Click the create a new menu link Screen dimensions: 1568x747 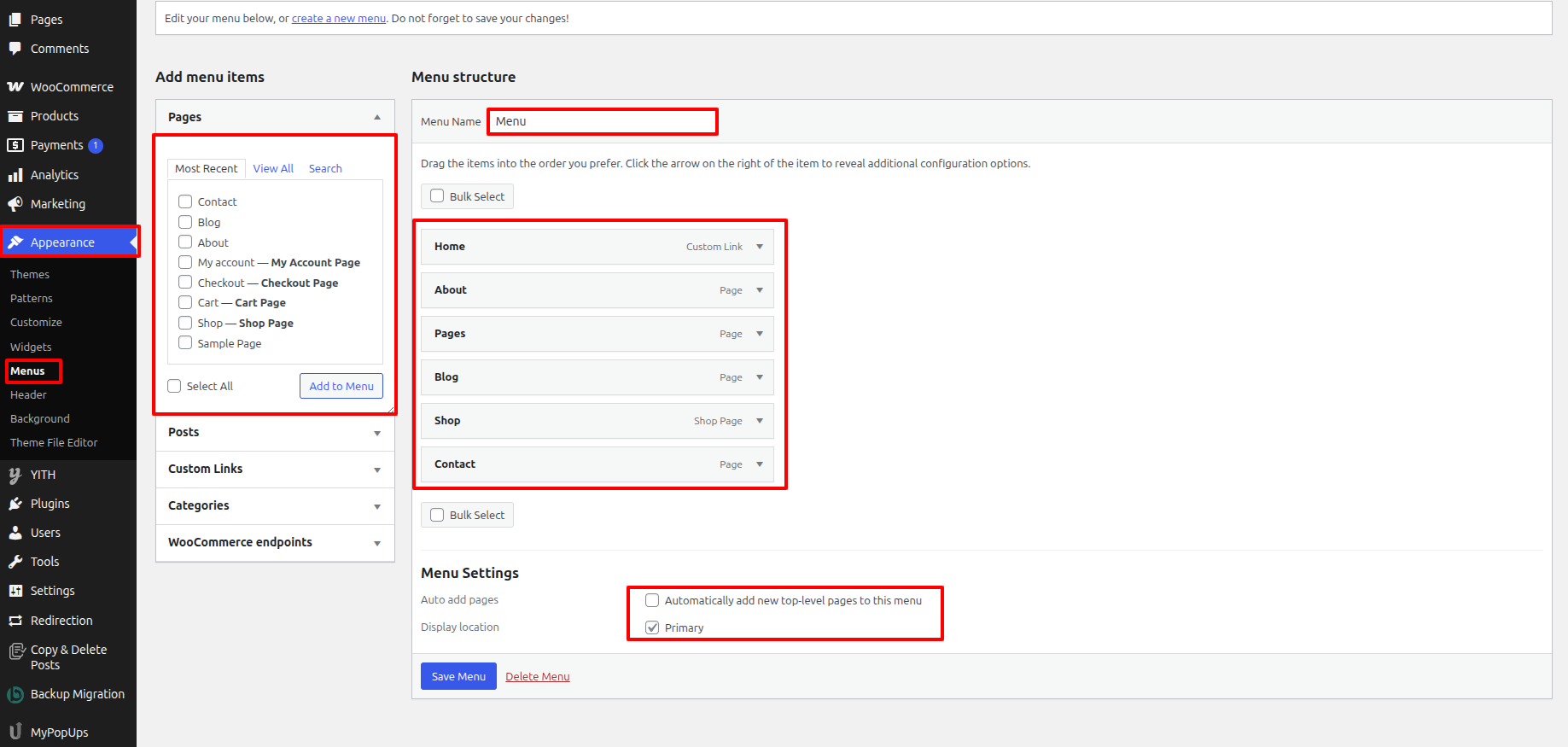pyautogui.click(x=339, y=18)
